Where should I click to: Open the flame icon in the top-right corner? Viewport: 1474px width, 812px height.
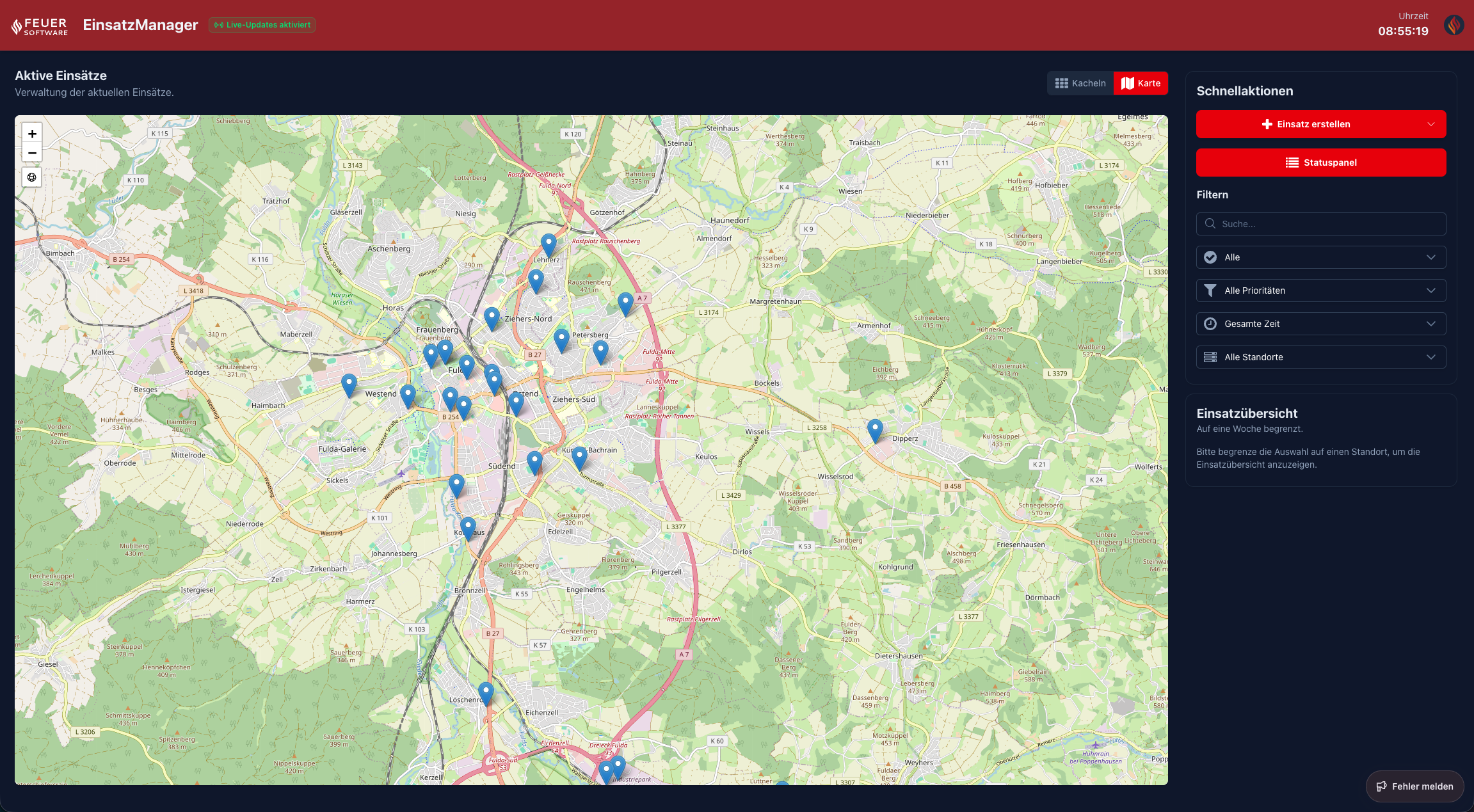[1454, 25]
